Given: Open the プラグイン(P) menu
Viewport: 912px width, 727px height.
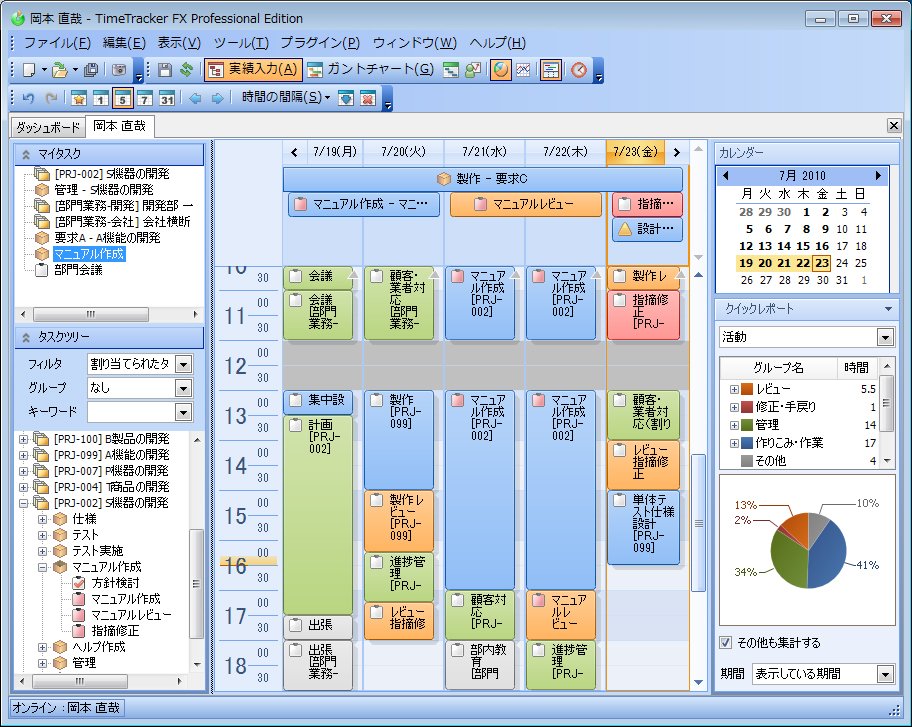Looking at the screenshot, I should [x=320, y=43].
